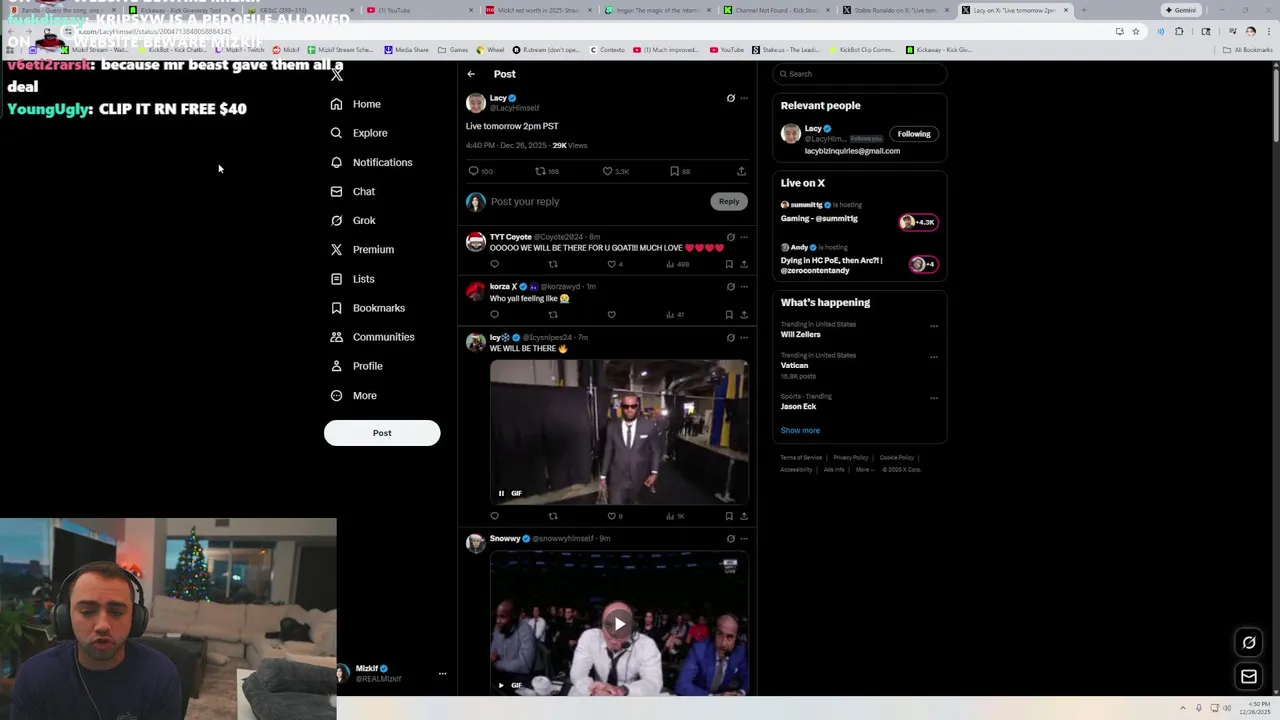Repost Lacy's Live tomorrow post
The width and height of the screenshot is (1280, 720).
pyautogui.click(x=541, y=171)
